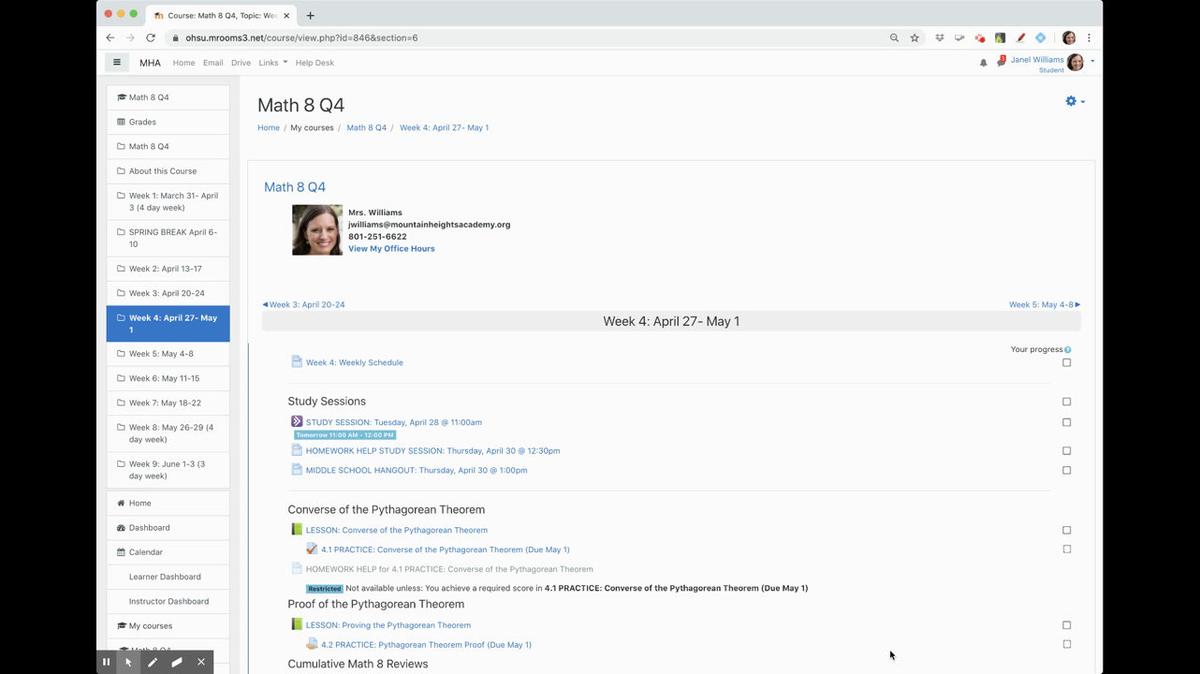Open Dashboard in the sidebar

click(168, 528)
